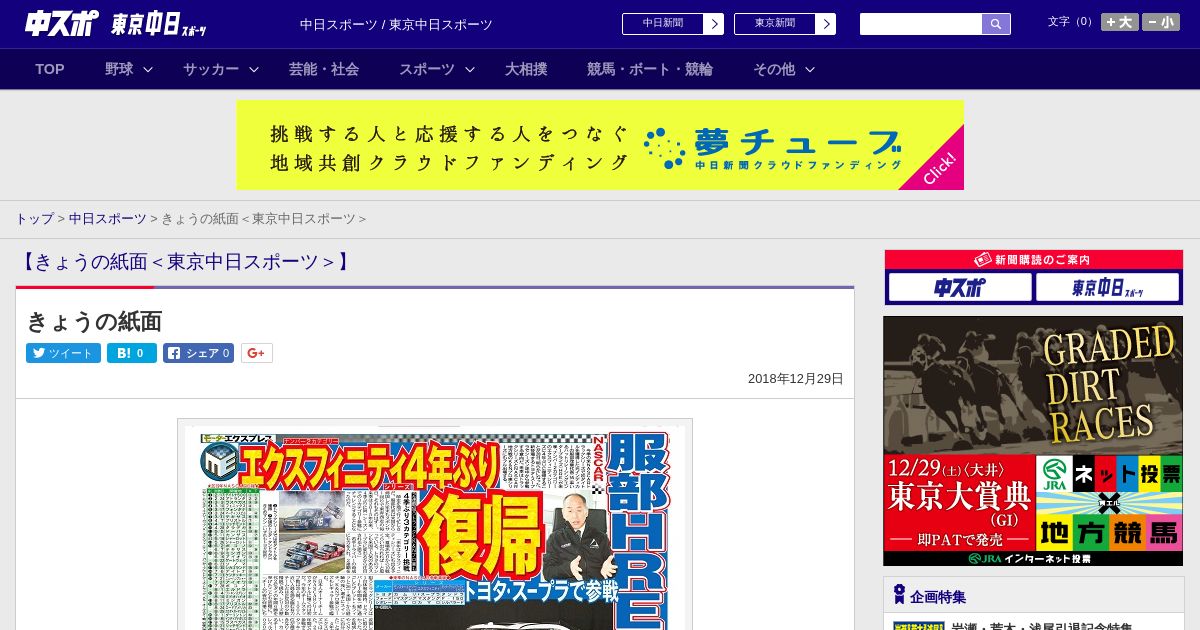
Task: Decrease text size with －小 button
Action: point(1161,22)
